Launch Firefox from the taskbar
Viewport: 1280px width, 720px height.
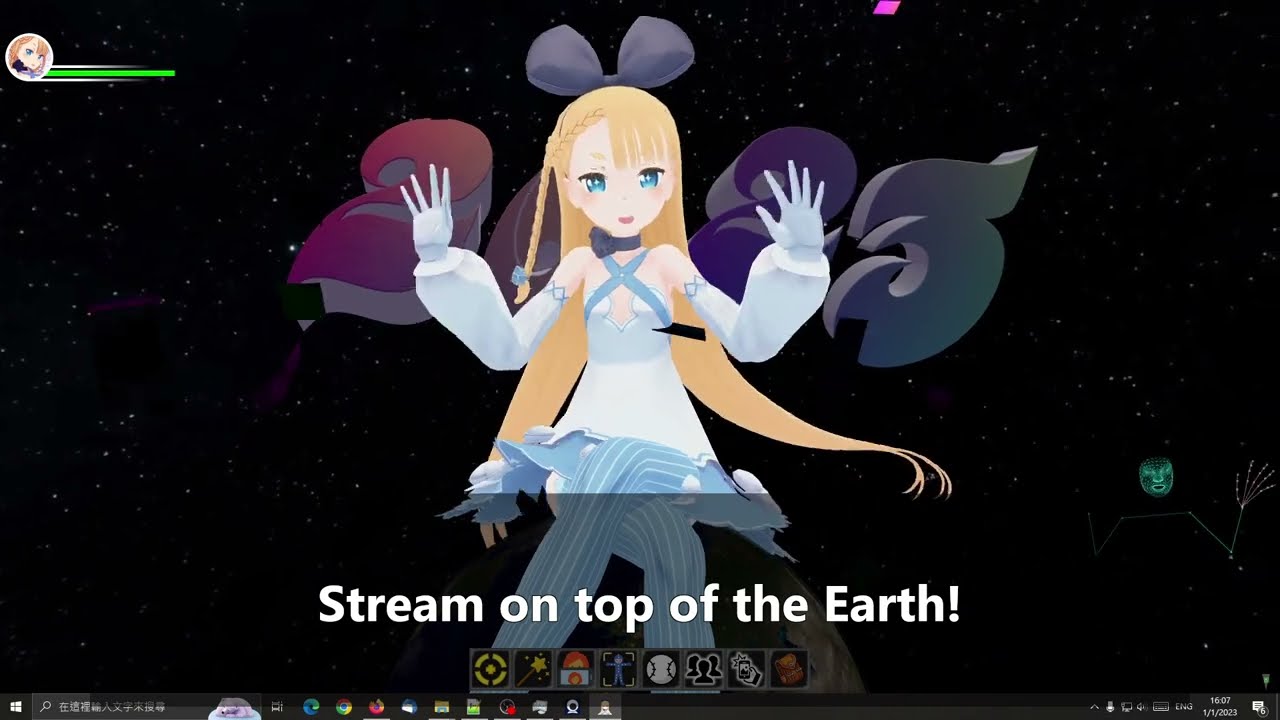[376, 707]
